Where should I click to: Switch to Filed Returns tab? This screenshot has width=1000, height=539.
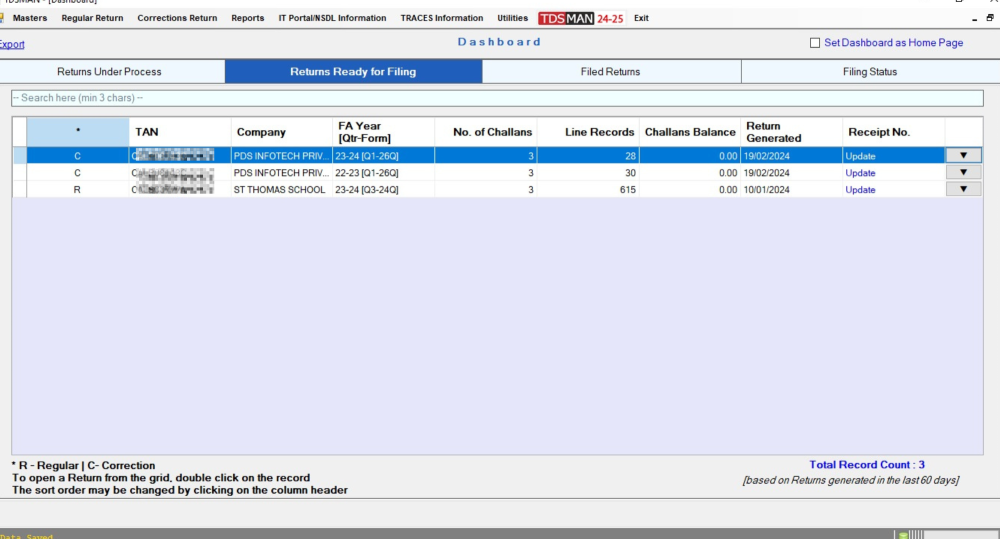point(611,71)
